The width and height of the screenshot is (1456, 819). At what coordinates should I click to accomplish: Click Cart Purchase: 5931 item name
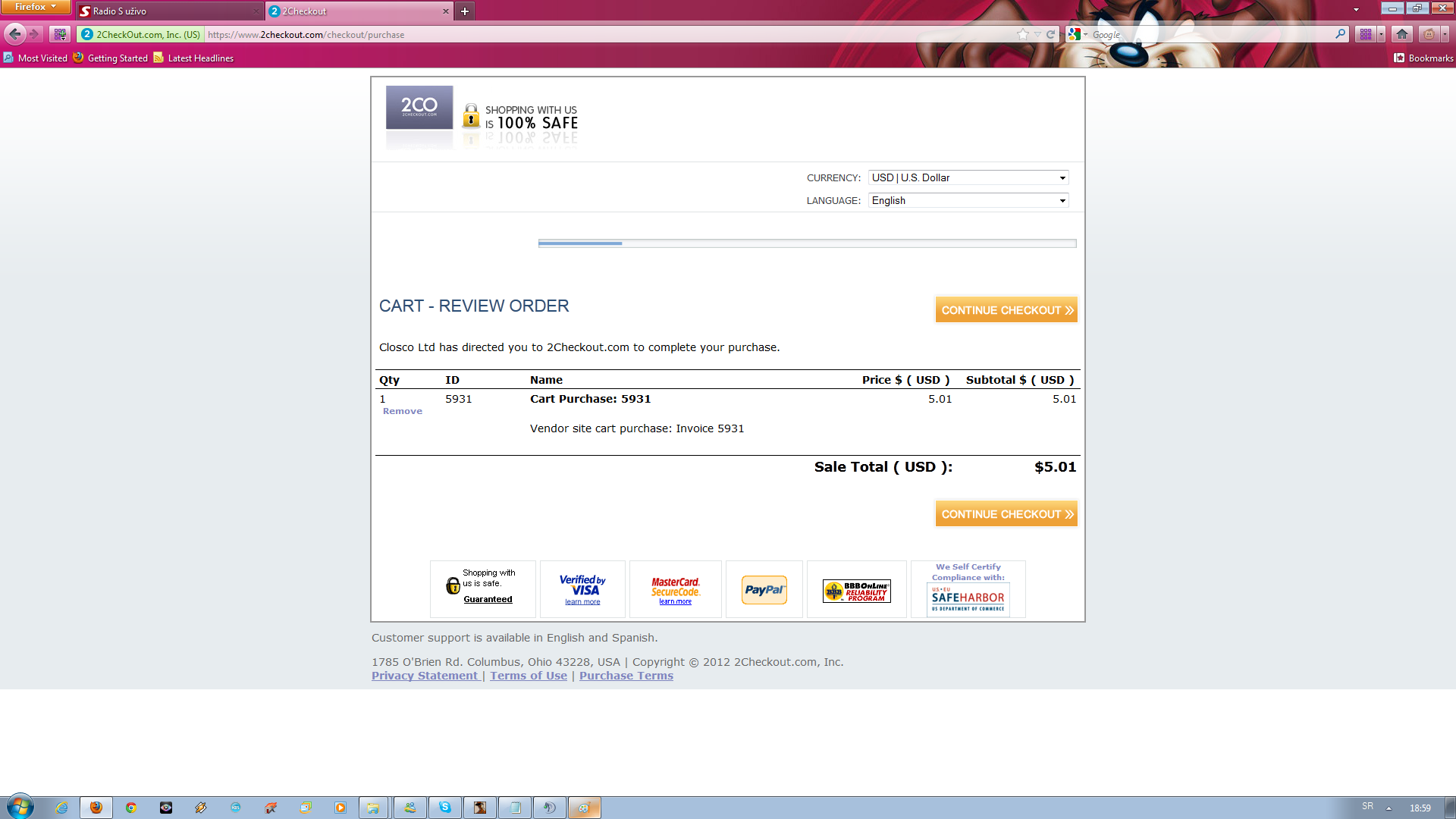click(x=590, y=399)
